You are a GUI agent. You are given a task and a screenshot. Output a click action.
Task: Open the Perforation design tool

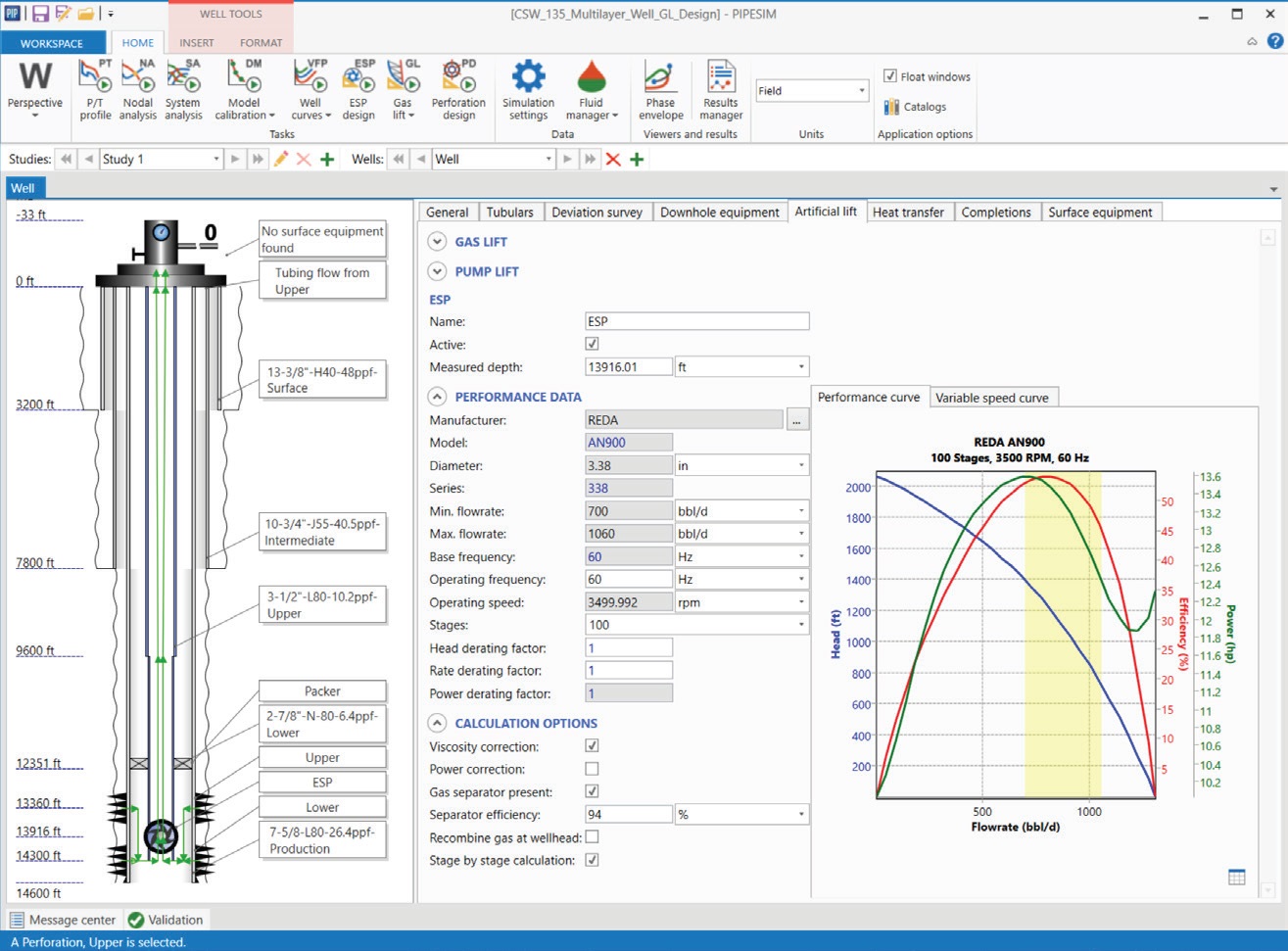(458, 88)
